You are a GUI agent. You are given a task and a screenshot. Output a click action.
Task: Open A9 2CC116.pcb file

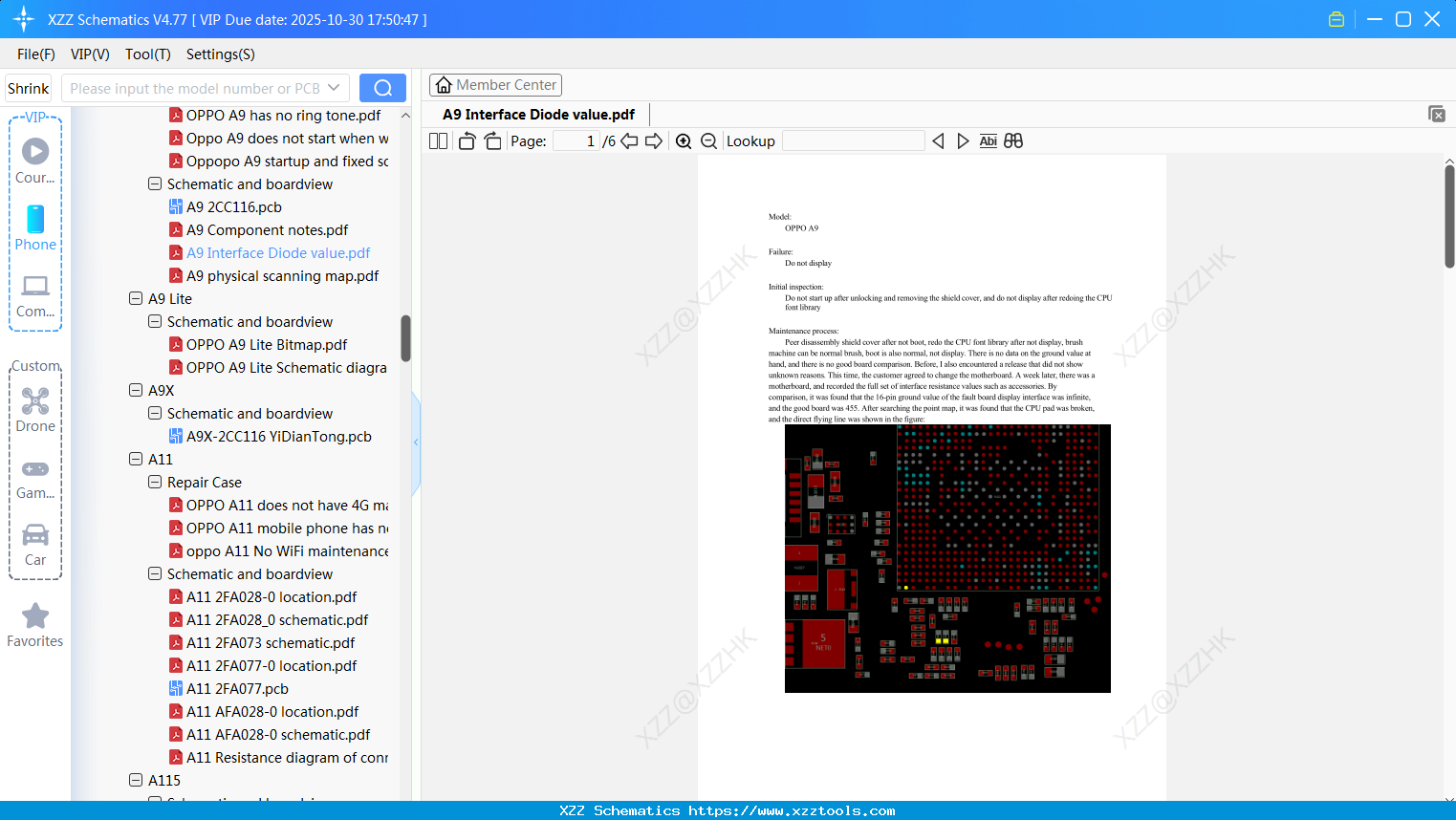(x=234, y=206)
